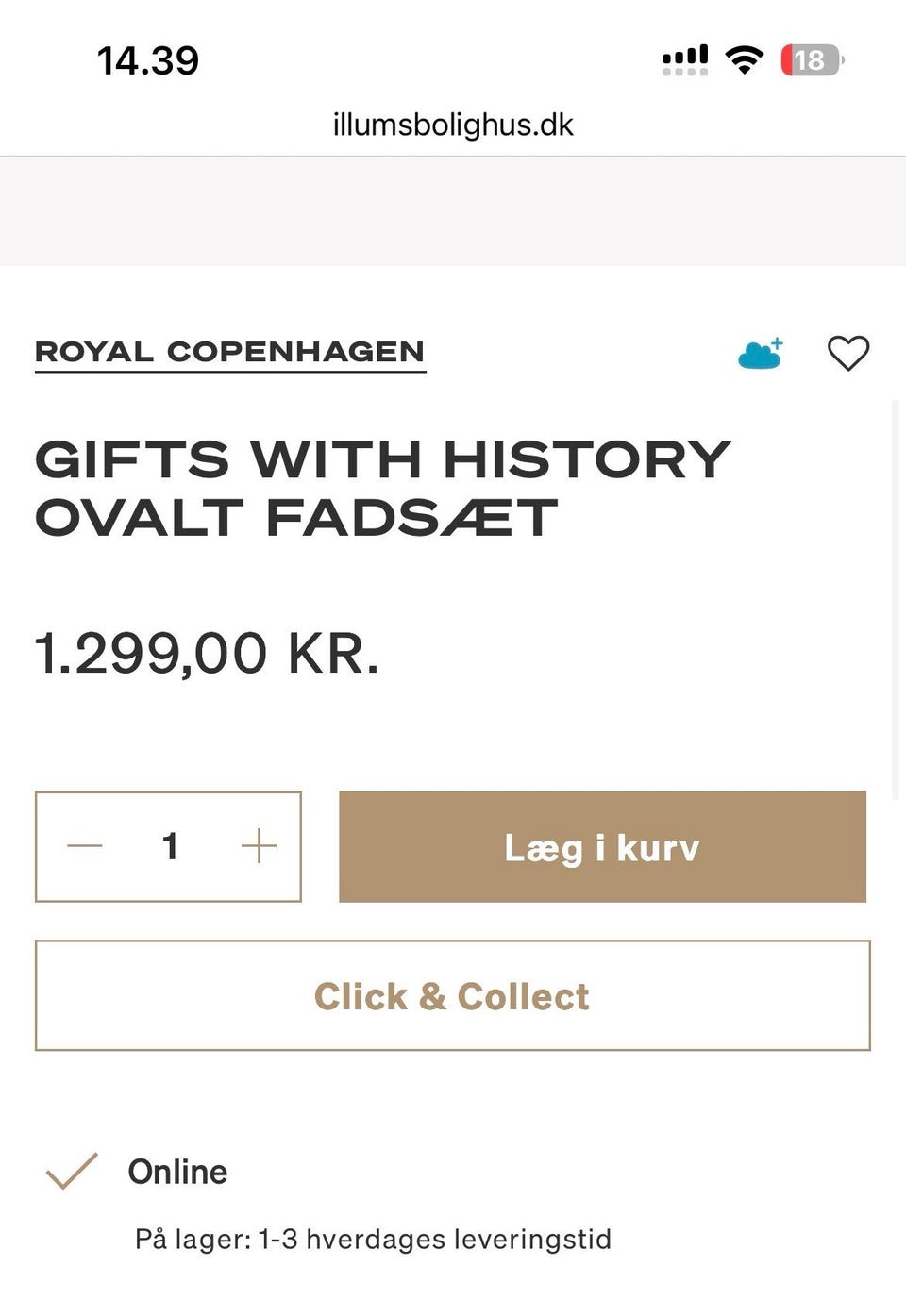The width and height of the screenshot is (906, 1316).
Task: Tap the Wi-Fi status icon
Action: point(744,60)
